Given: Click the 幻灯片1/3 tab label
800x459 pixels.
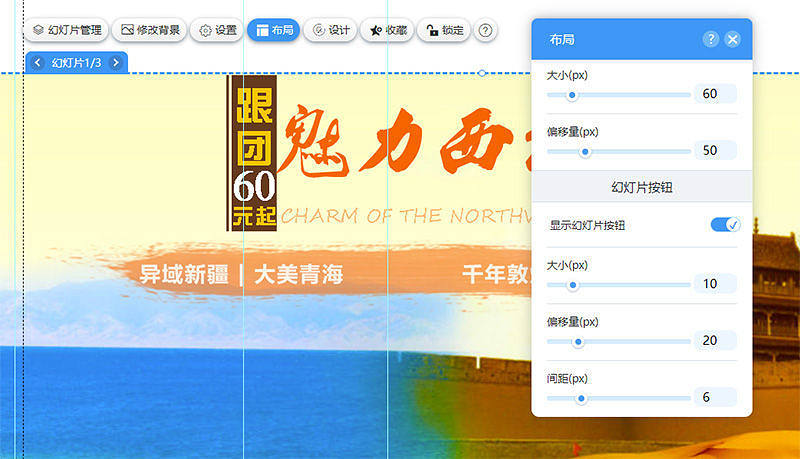Looking at the screenshot, I should 77,63.
